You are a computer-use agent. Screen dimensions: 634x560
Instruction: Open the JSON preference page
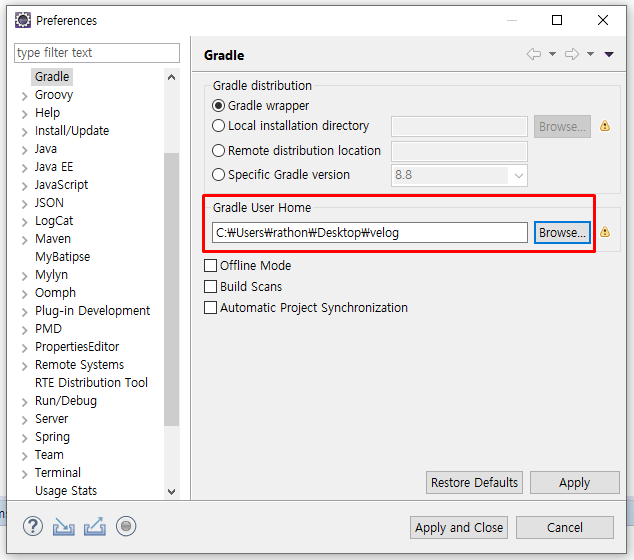(x=49, y=203)
